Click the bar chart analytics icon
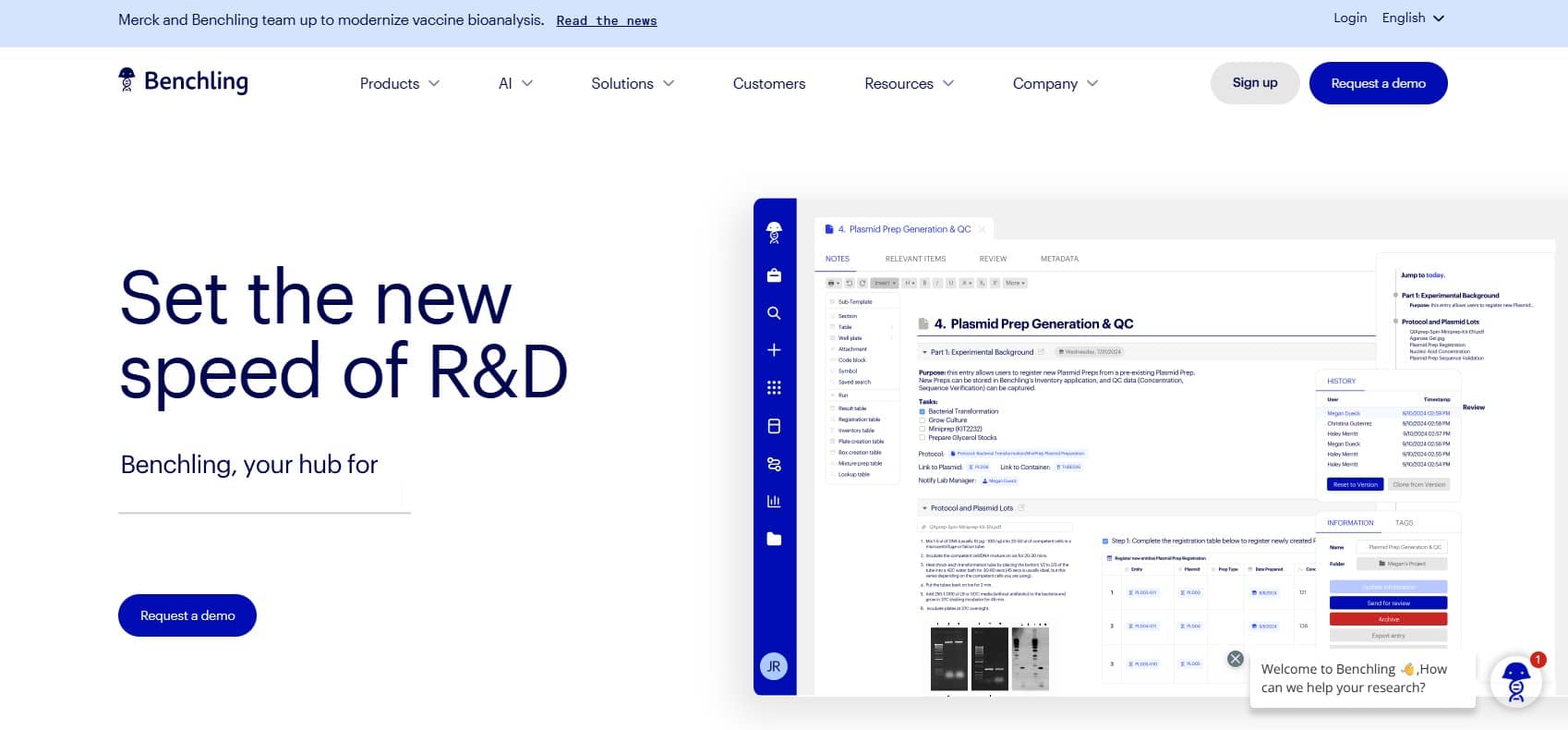1568x730 pixels. 774,501
